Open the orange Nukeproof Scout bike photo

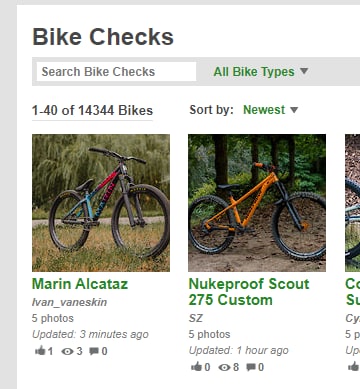[257, 203]
